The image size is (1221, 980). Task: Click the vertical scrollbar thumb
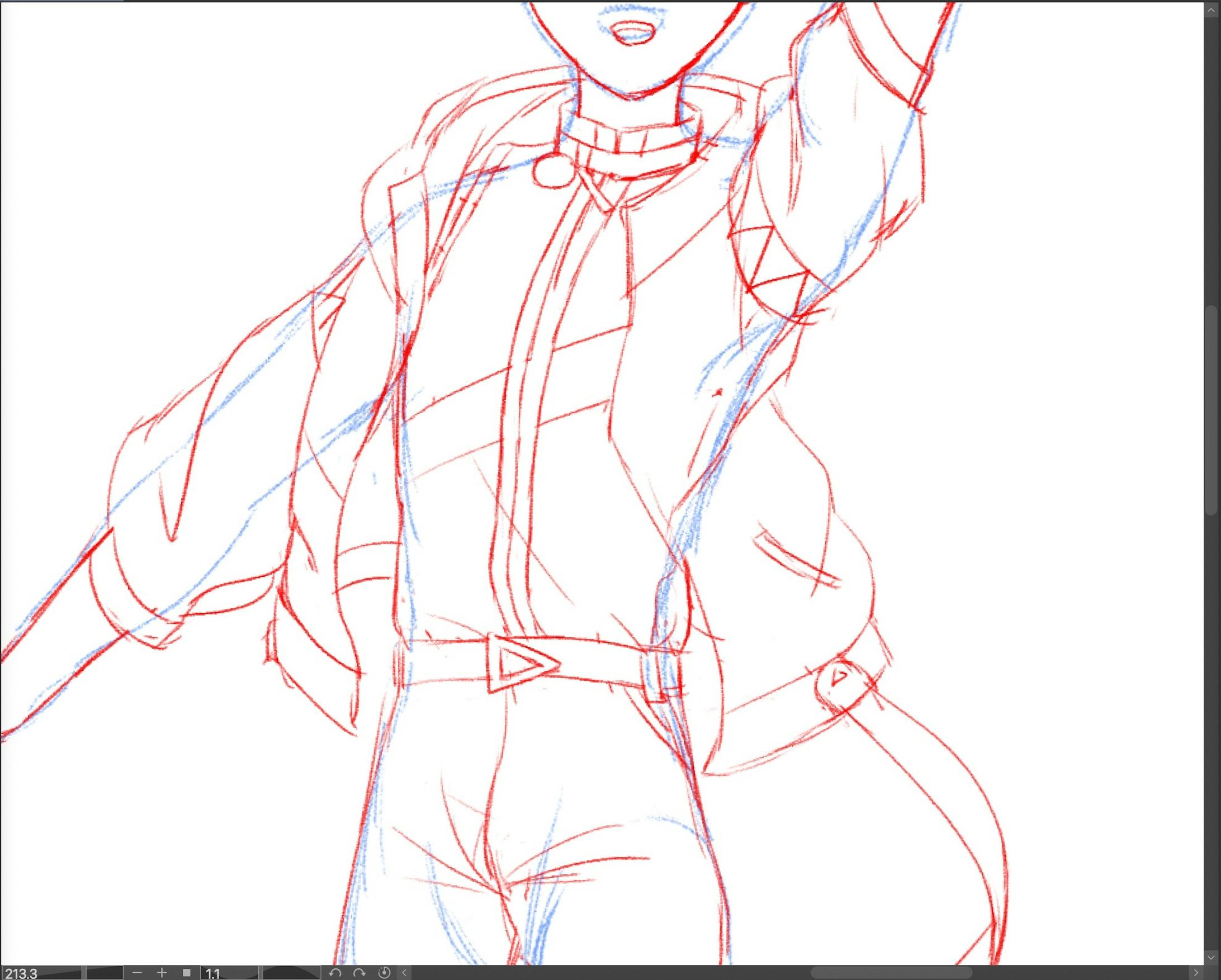[x=1211, y=410]
